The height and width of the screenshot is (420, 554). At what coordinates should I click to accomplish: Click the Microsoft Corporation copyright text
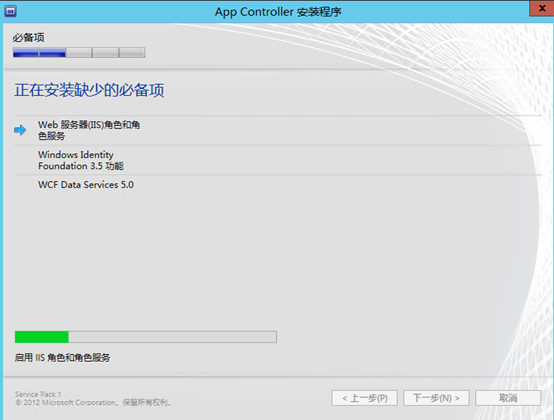coord(93,402)
